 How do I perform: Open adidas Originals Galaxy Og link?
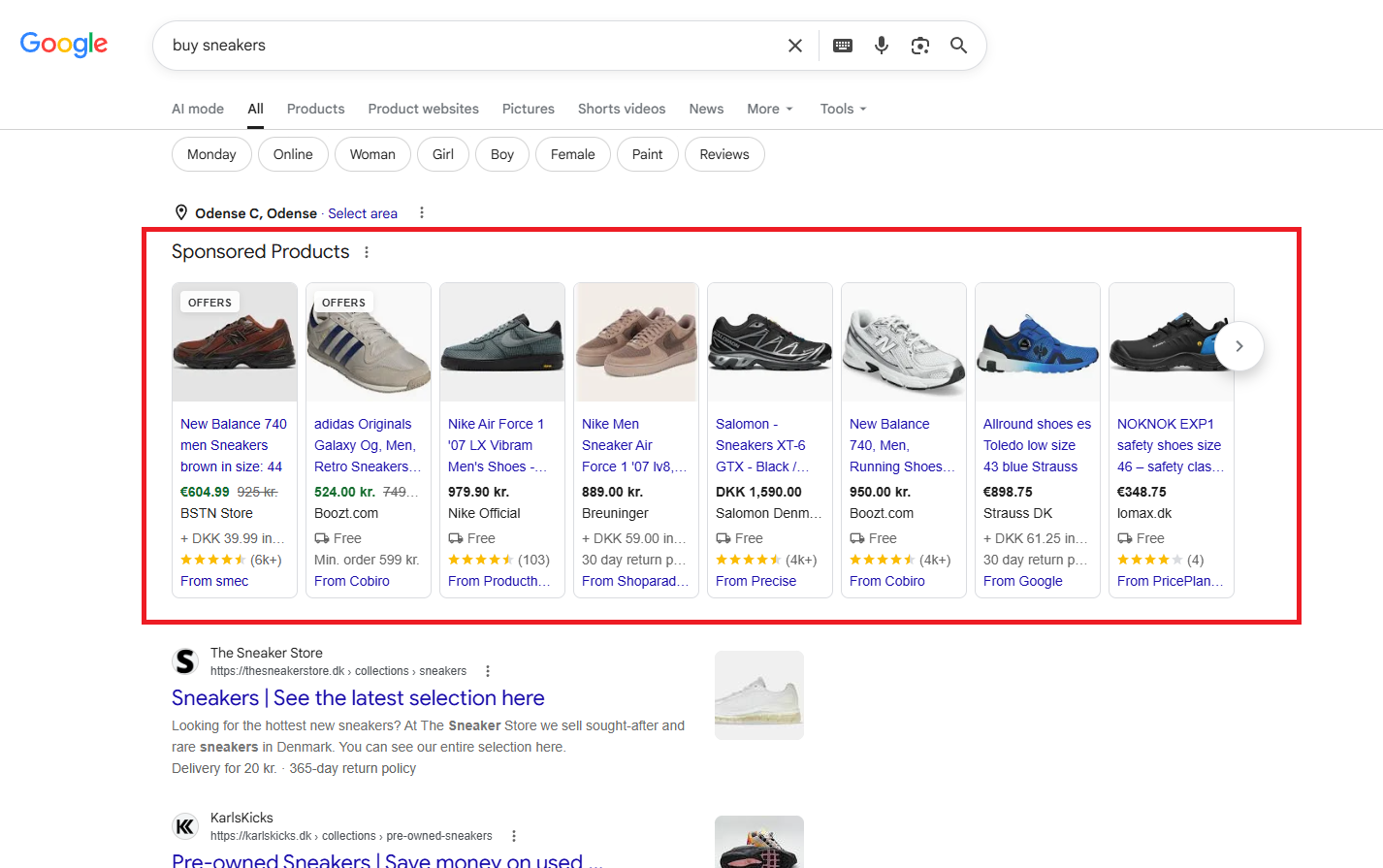(x=368, y=445)
